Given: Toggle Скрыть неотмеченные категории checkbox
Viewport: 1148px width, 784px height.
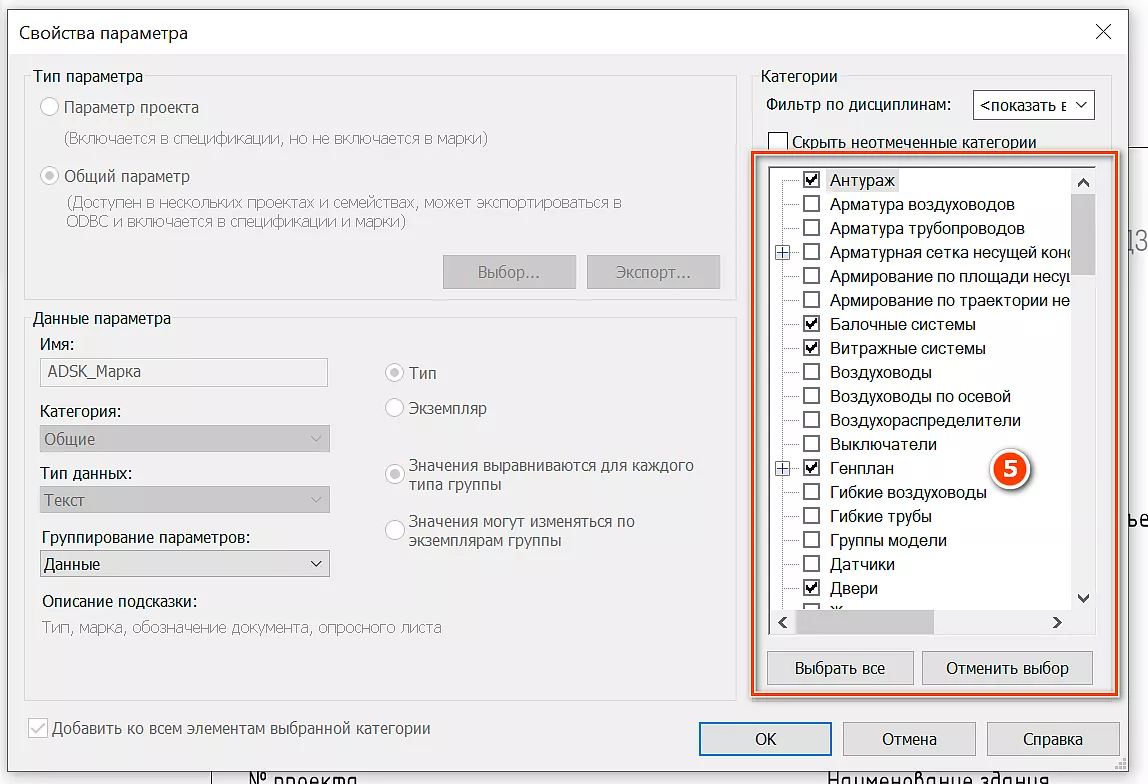Looking at the screenshot, I should pyautogui.click(x=777, y=142).
